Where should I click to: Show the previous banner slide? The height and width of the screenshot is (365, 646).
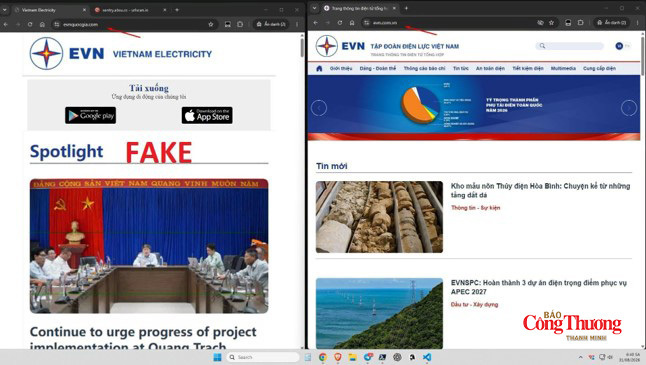point(319,108)
